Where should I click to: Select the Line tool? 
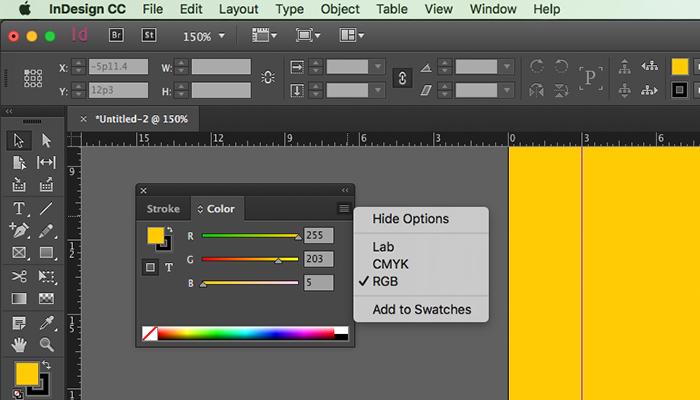point(46,208)
